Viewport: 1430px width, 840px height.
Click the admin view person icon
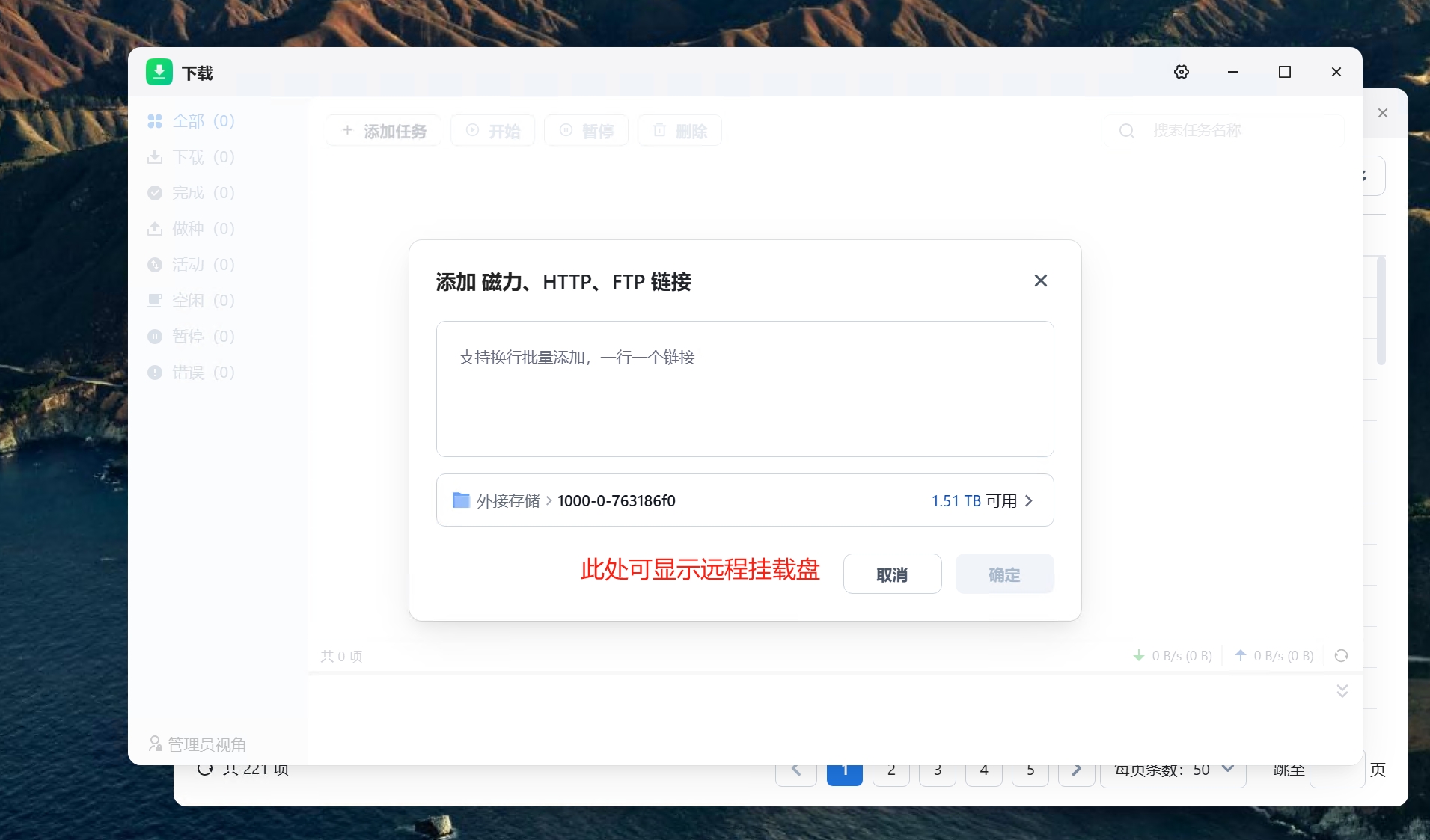point(155,744)
